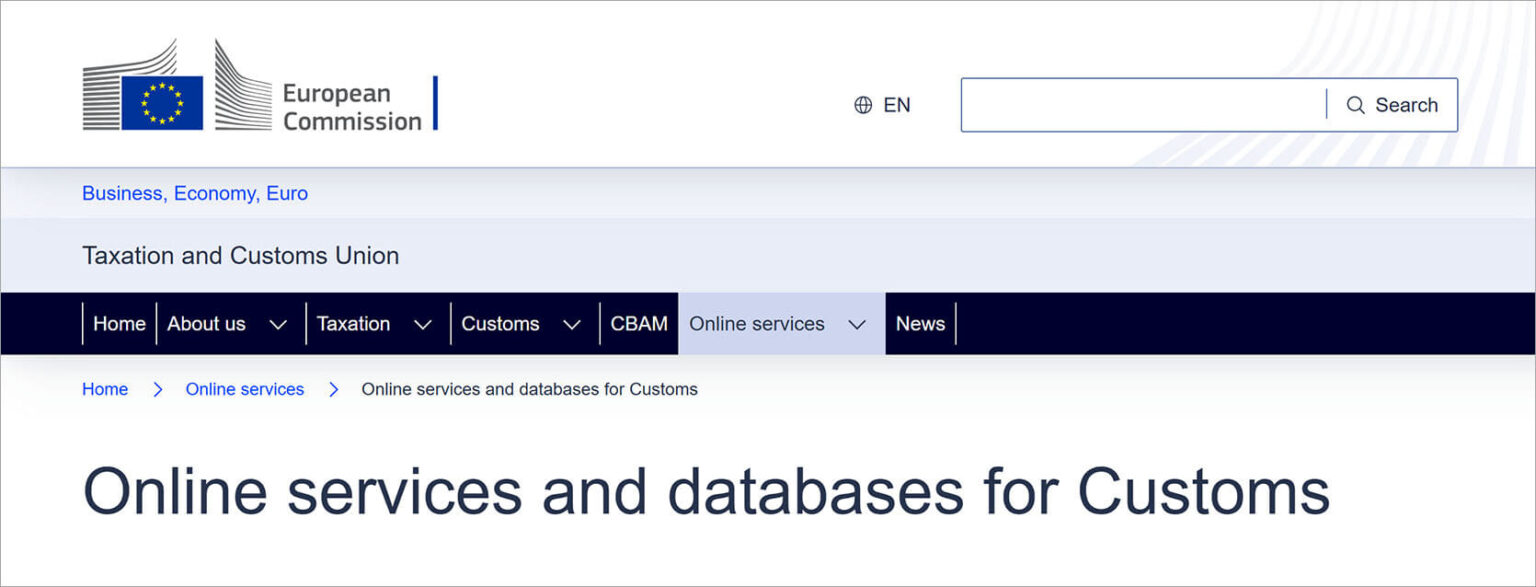Expand the Taxation menu chevron
Screen dimensions: 1536x587
[x=423, y=324]
